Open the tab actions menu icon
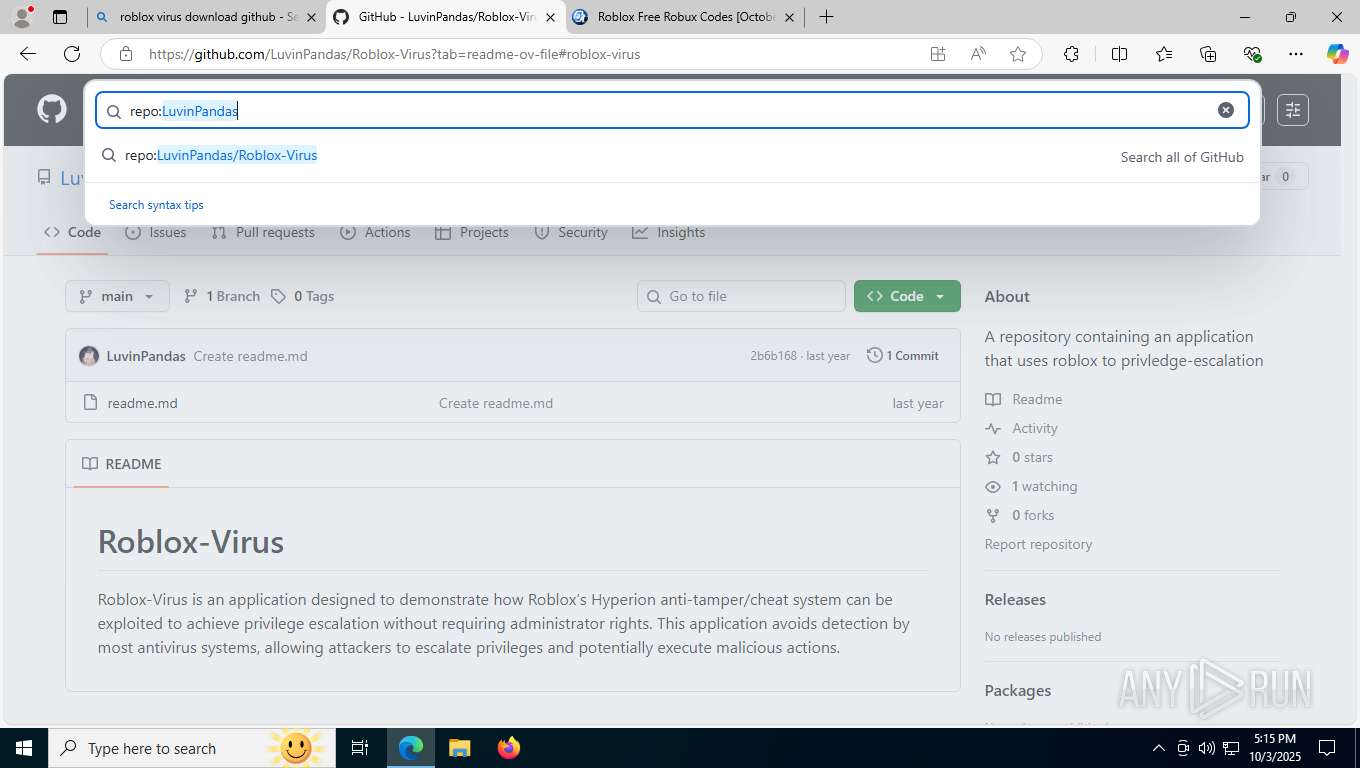This screenshot has height=768, width=1360. click(x=60, y=17)
